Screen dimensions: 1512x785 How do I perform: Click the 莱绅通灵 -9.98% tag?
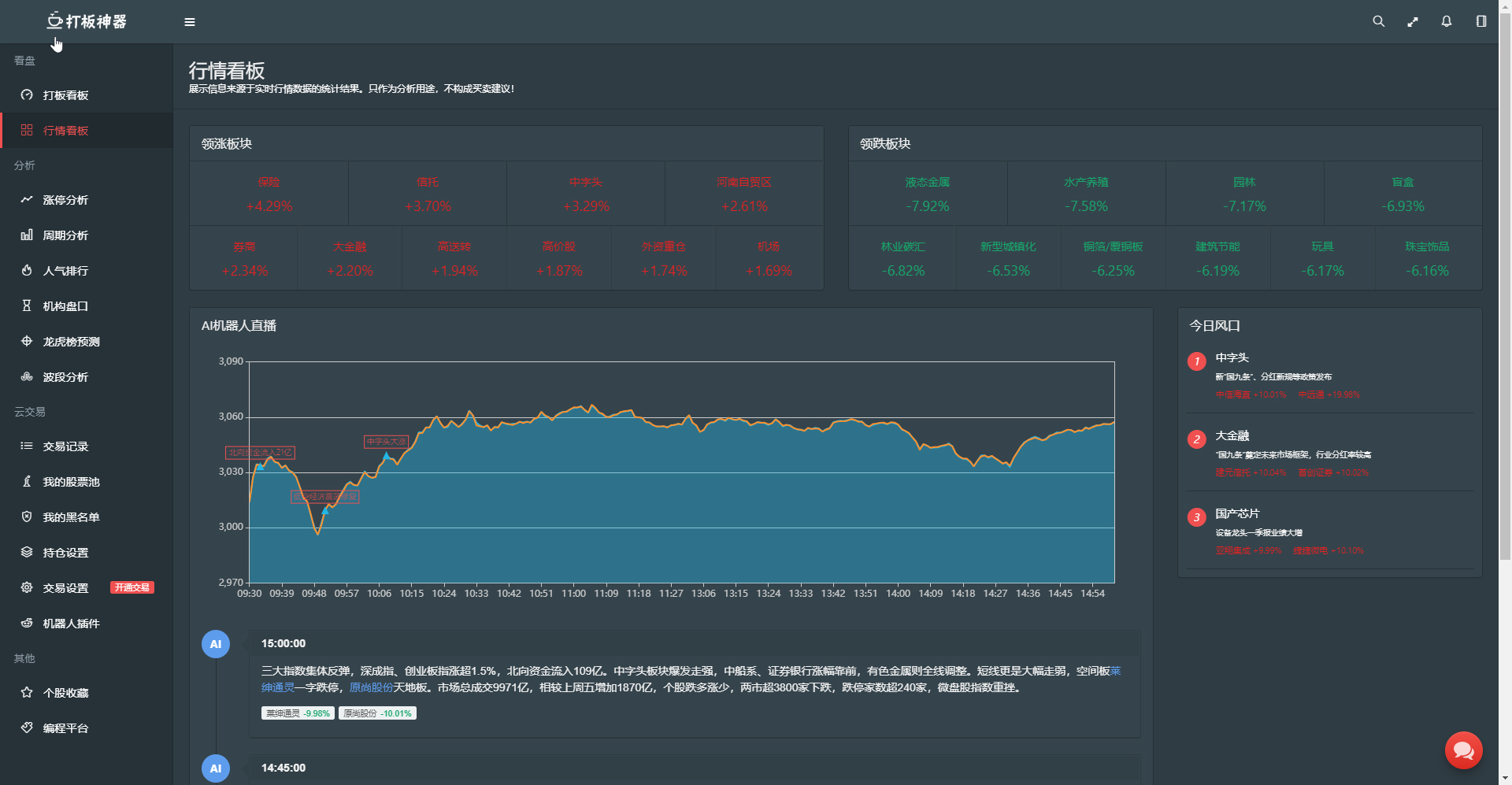298,713
